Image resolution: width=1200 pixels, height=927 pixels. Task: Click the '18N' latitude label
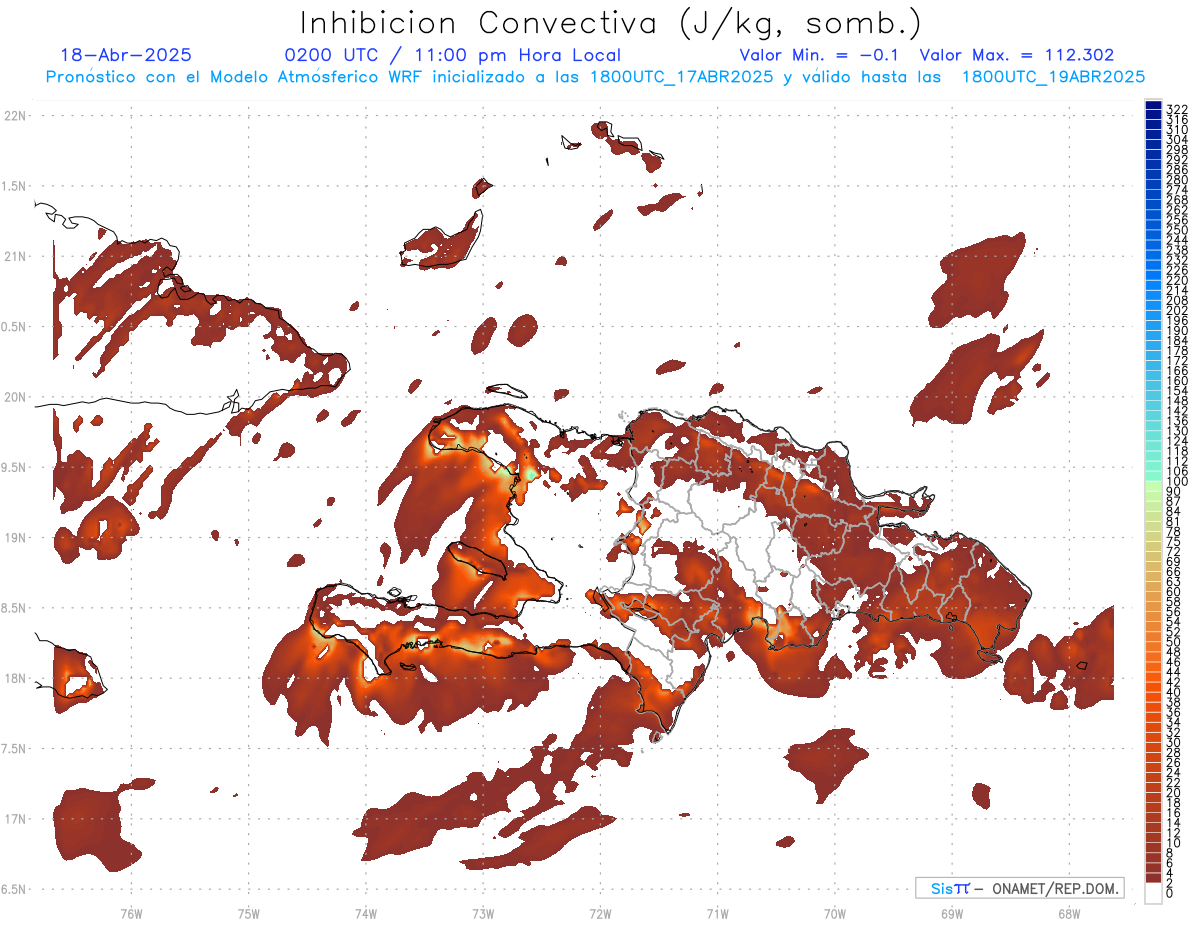15,679
